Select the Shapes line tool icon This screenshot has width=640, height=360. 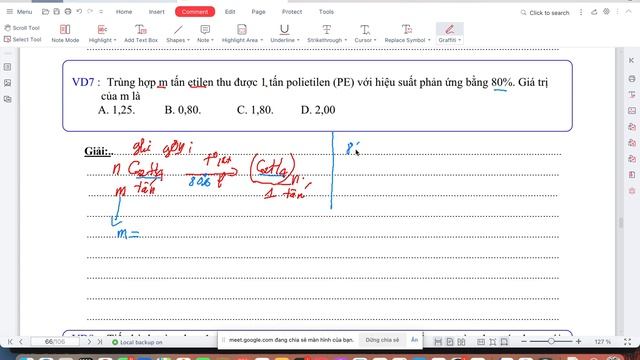pyautogui.click(x=178, y=29)
